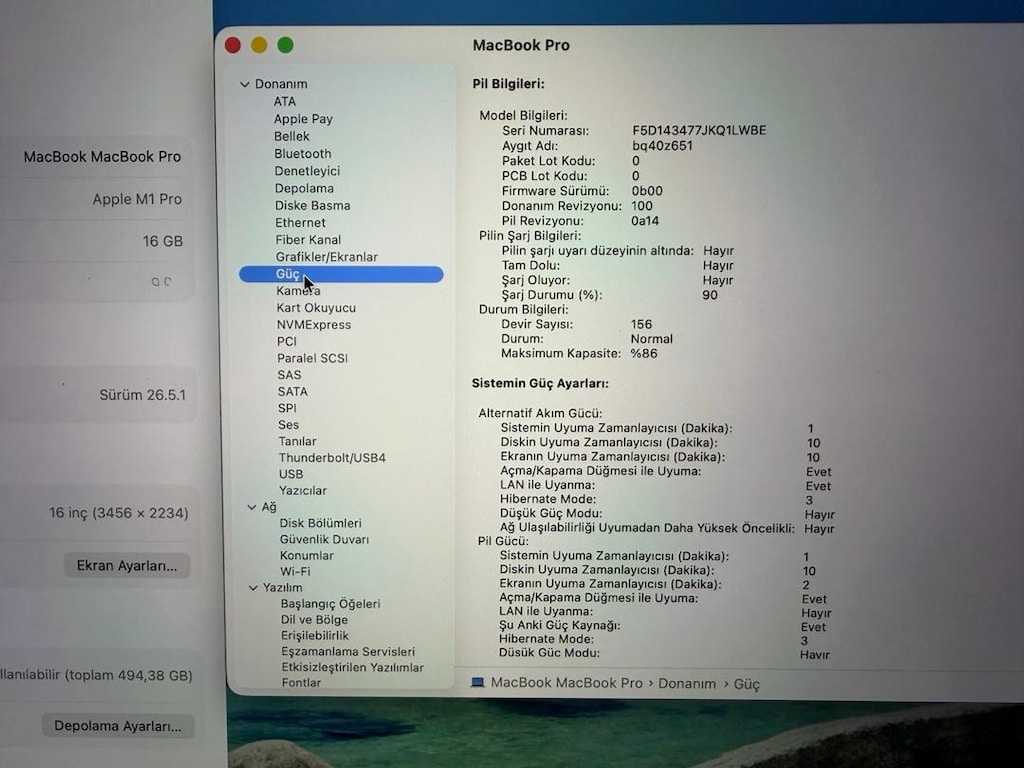Click MacBook MacBook Pro in path bar
This screenshot has height=768, width=1024.
click(566, 683)
